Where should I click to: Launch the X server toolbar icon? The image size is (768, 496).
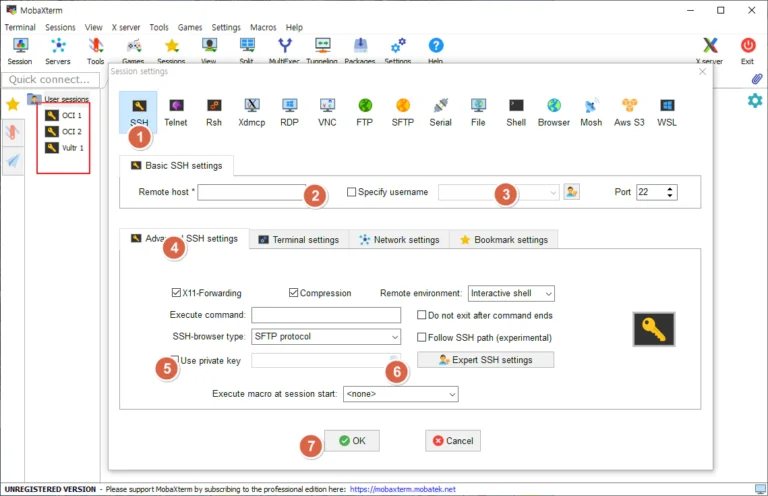710,51
